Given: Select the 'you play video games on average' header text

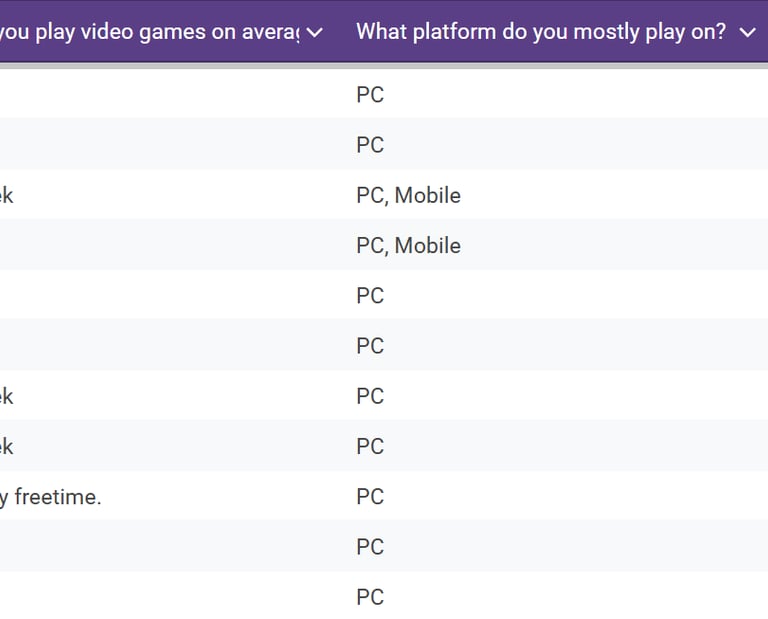Looking at the screenshot, I should tap(150, 32).
